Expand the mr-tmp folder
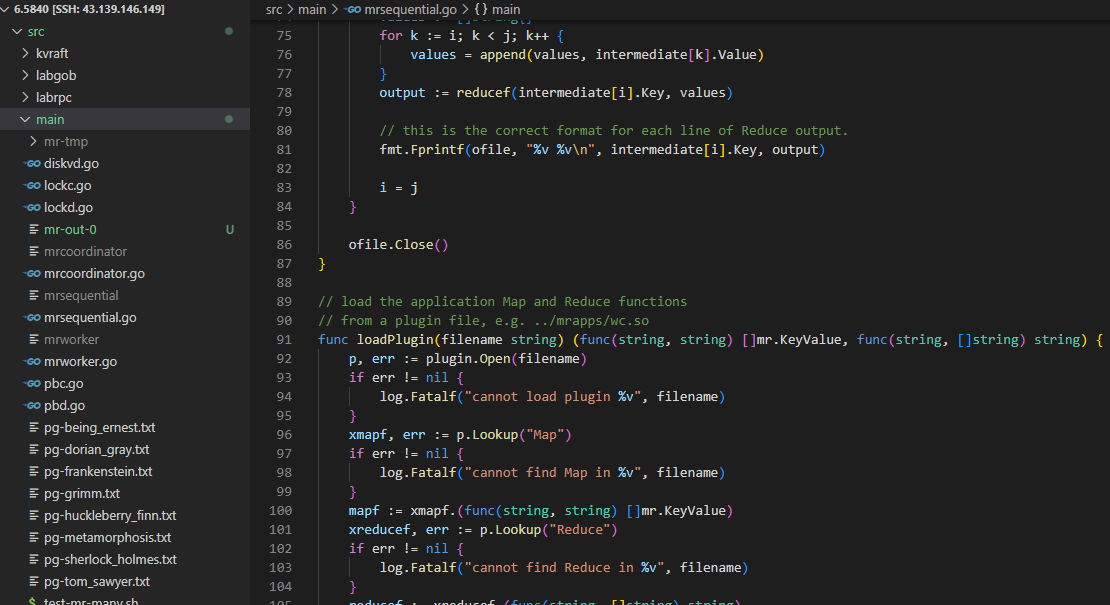 [x=33, y=141]
